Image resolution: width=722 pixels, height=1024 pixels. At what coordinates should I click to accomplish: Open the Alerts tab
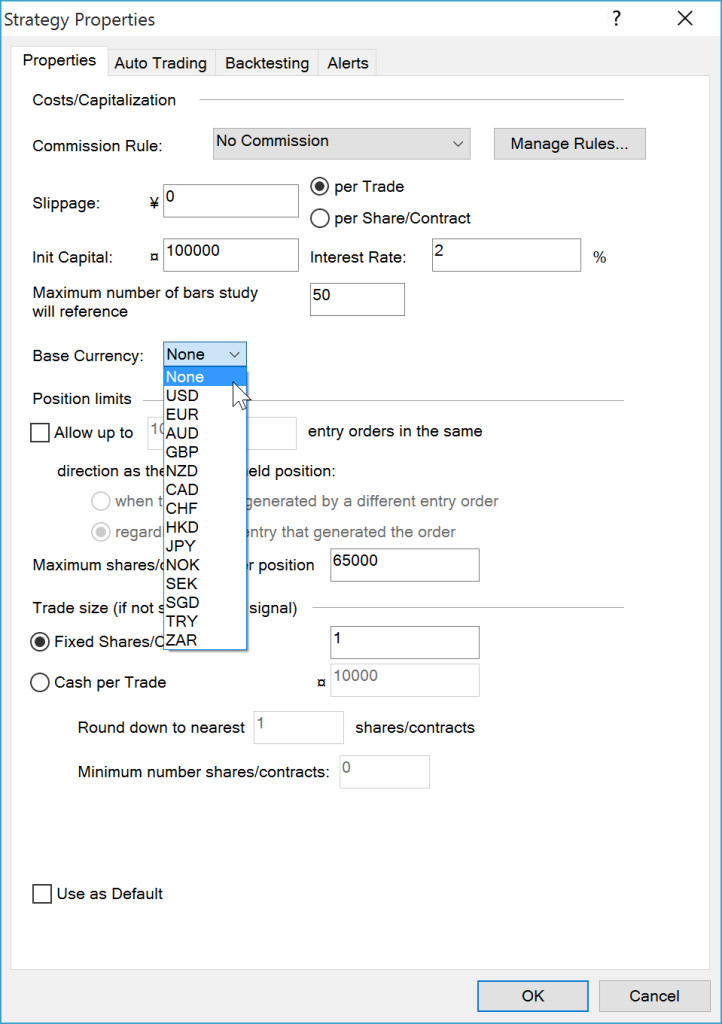(x=348, y=63)
